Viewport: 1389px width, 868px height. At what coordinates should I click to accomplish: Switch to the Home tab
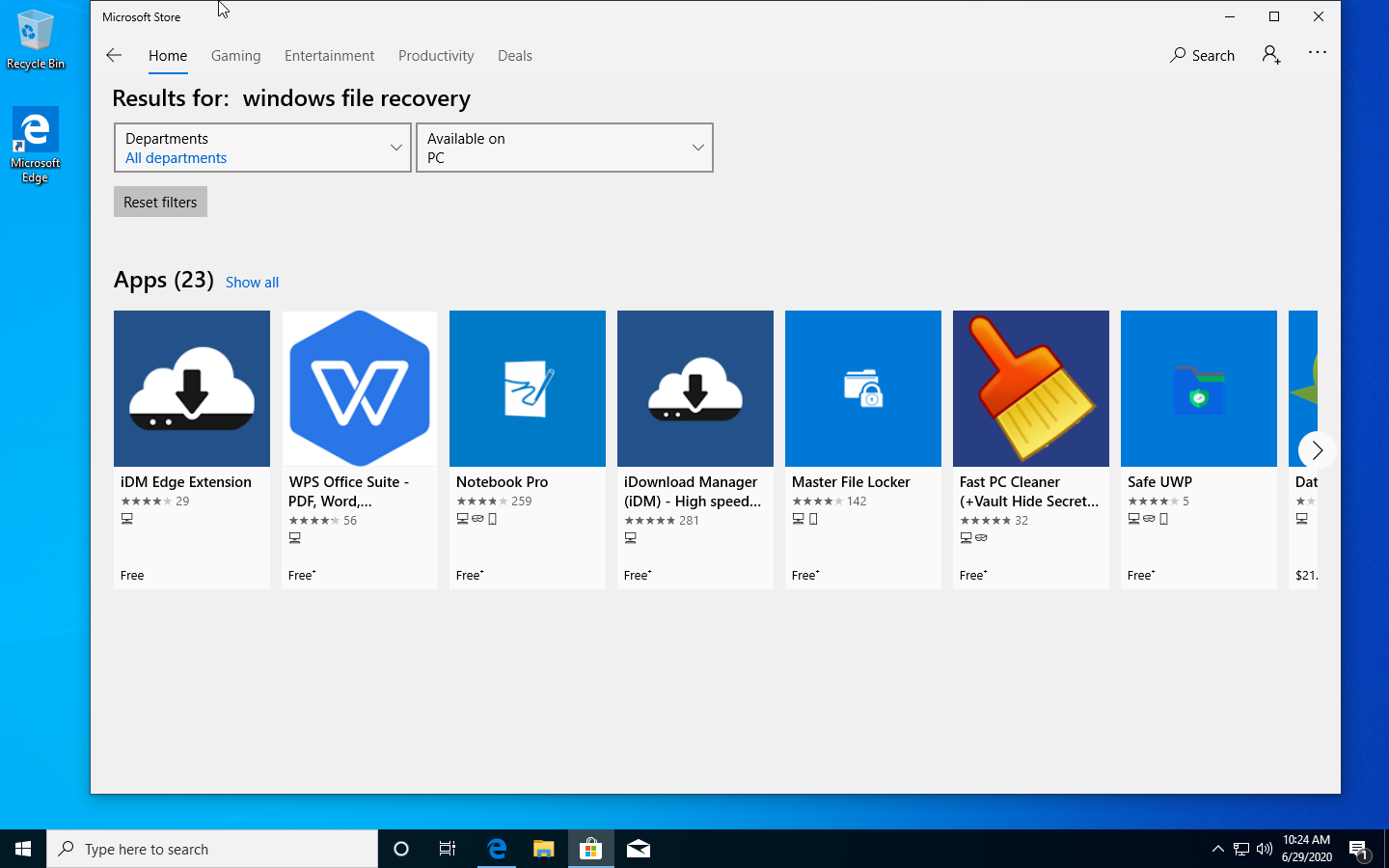[x=168, y=56]
